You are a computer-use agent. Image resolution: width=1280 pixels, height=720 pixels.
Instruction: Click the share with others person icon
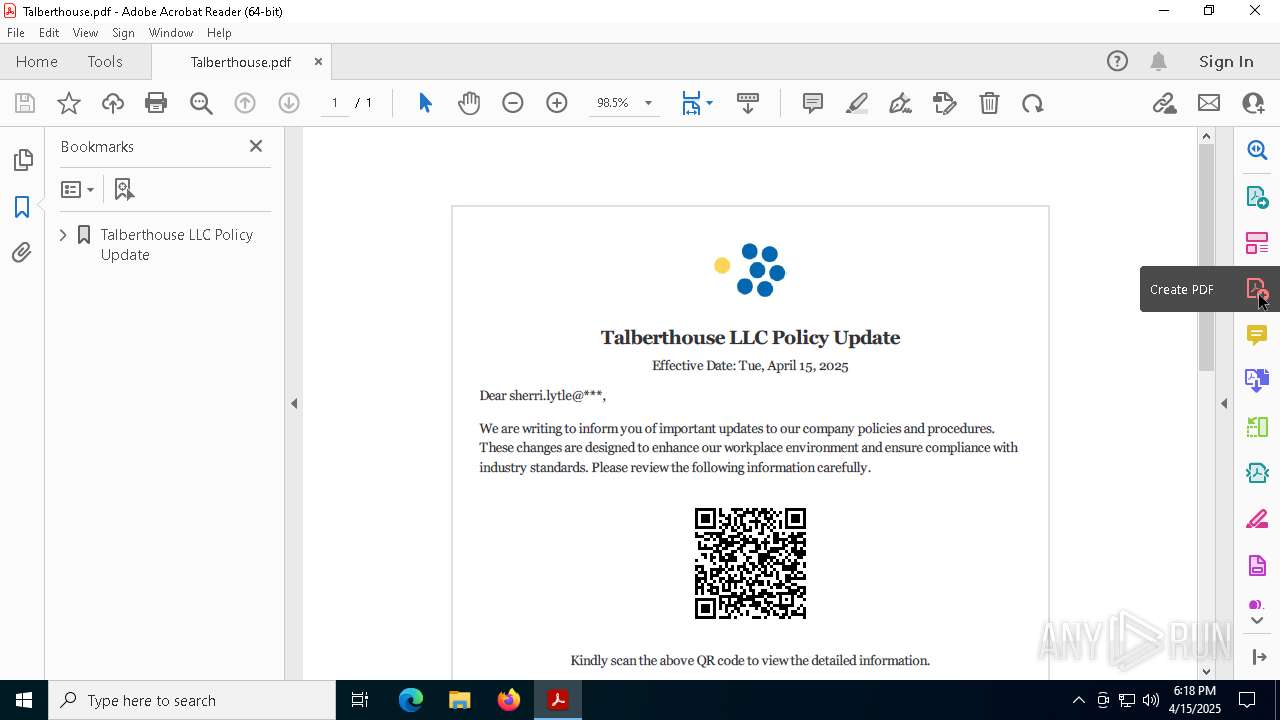coord(1253,103)
